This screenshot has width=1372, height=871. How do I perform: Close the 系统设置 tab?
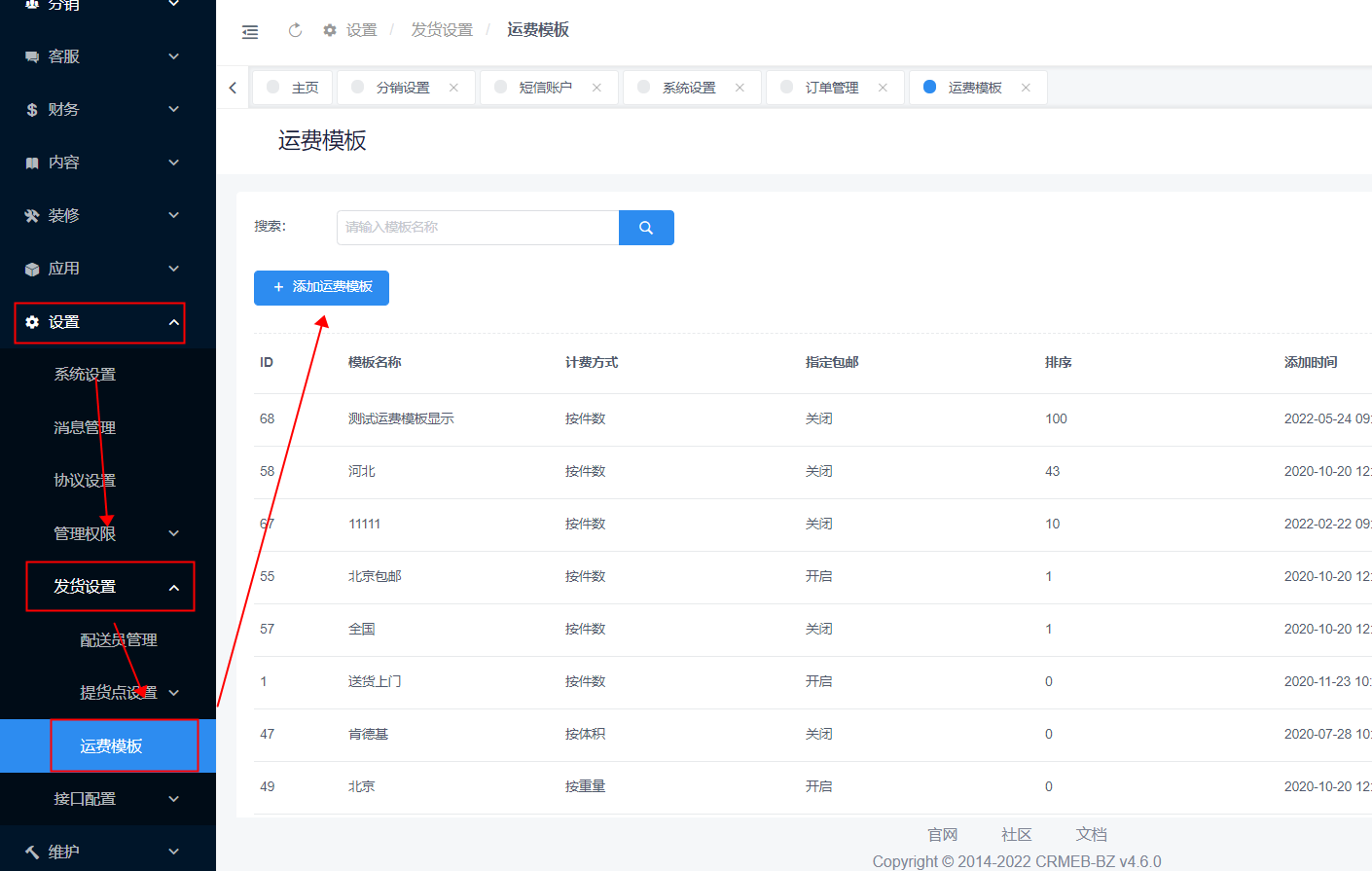click(x=740, y=88)
